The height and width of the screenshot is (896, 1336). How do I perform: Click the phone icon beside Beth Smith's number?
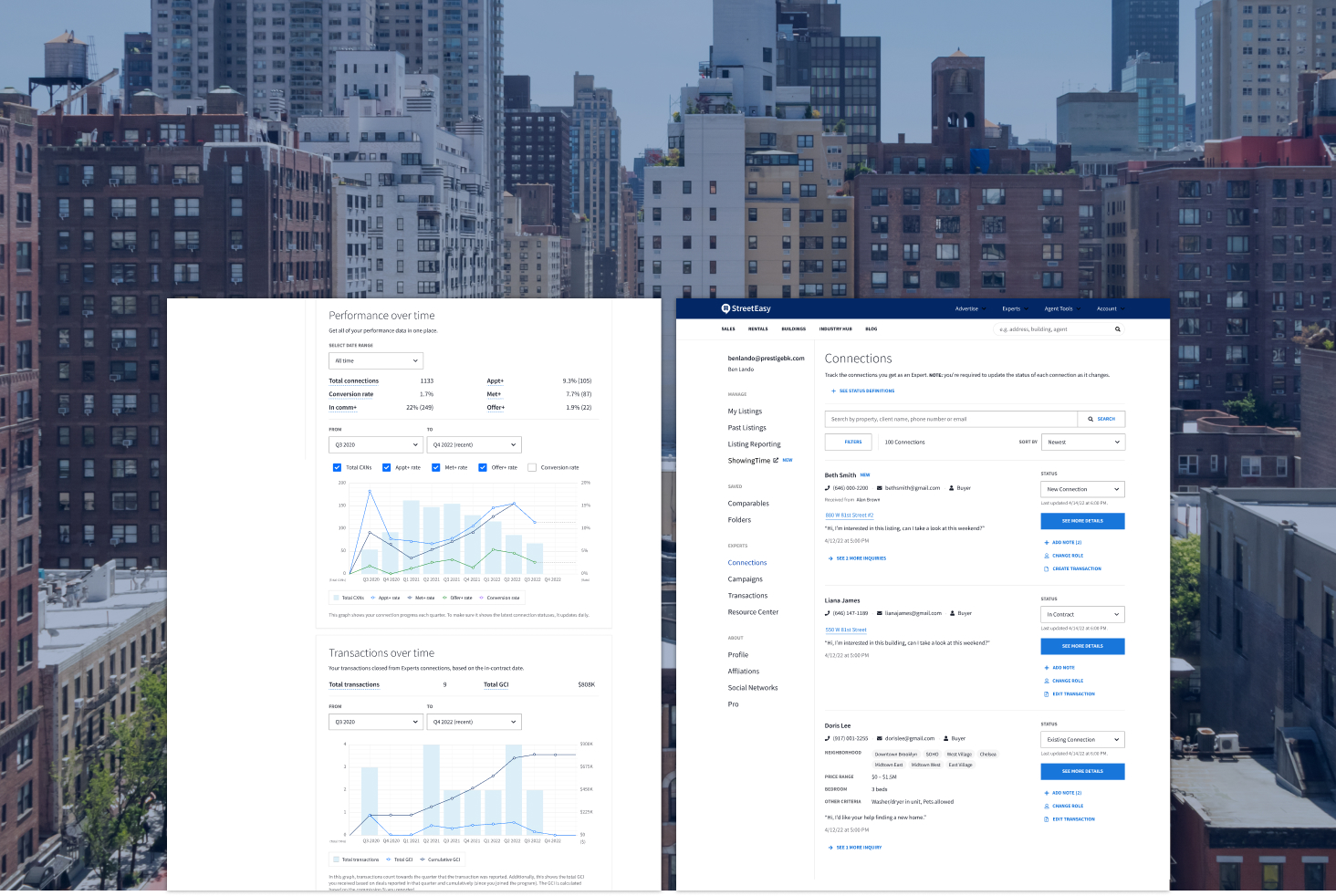click(827, 487)
